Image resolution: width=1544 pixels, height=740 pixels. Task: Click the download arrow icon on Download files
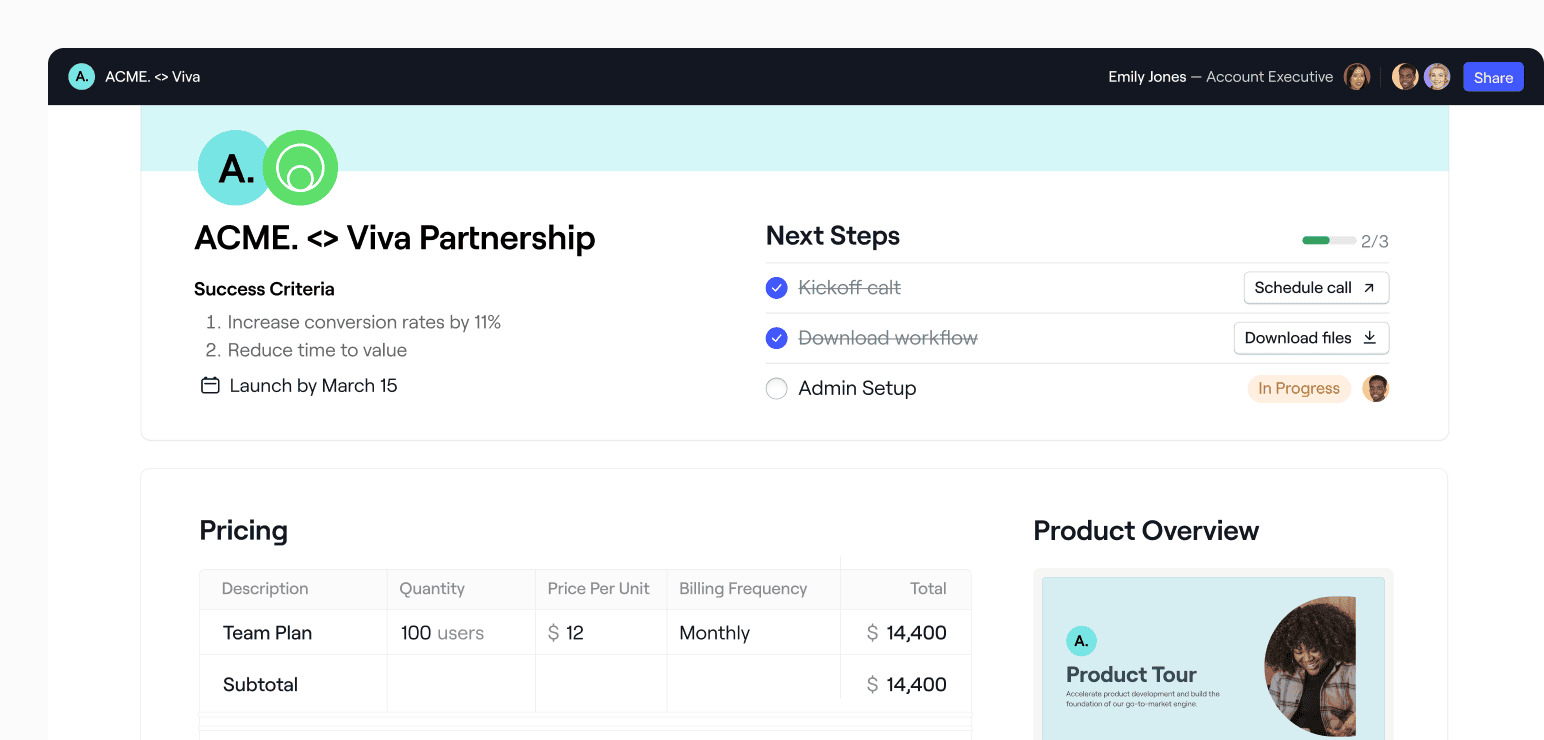pos(1370,338)
